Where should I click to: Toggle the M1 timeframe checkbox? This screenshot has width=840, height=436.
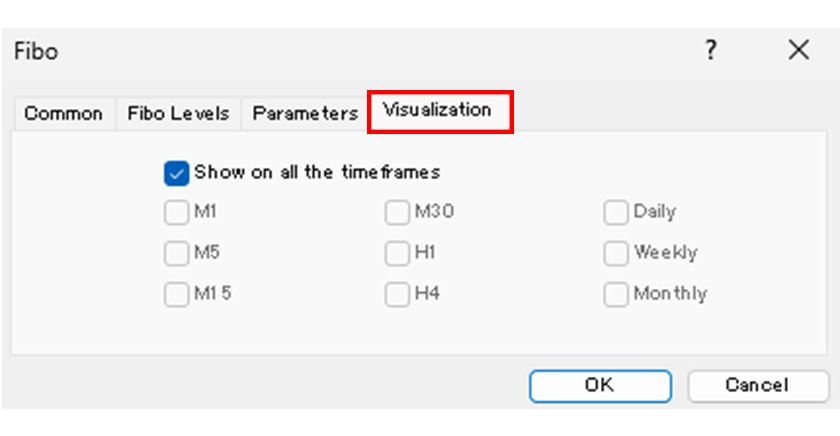tap(177, 213)
